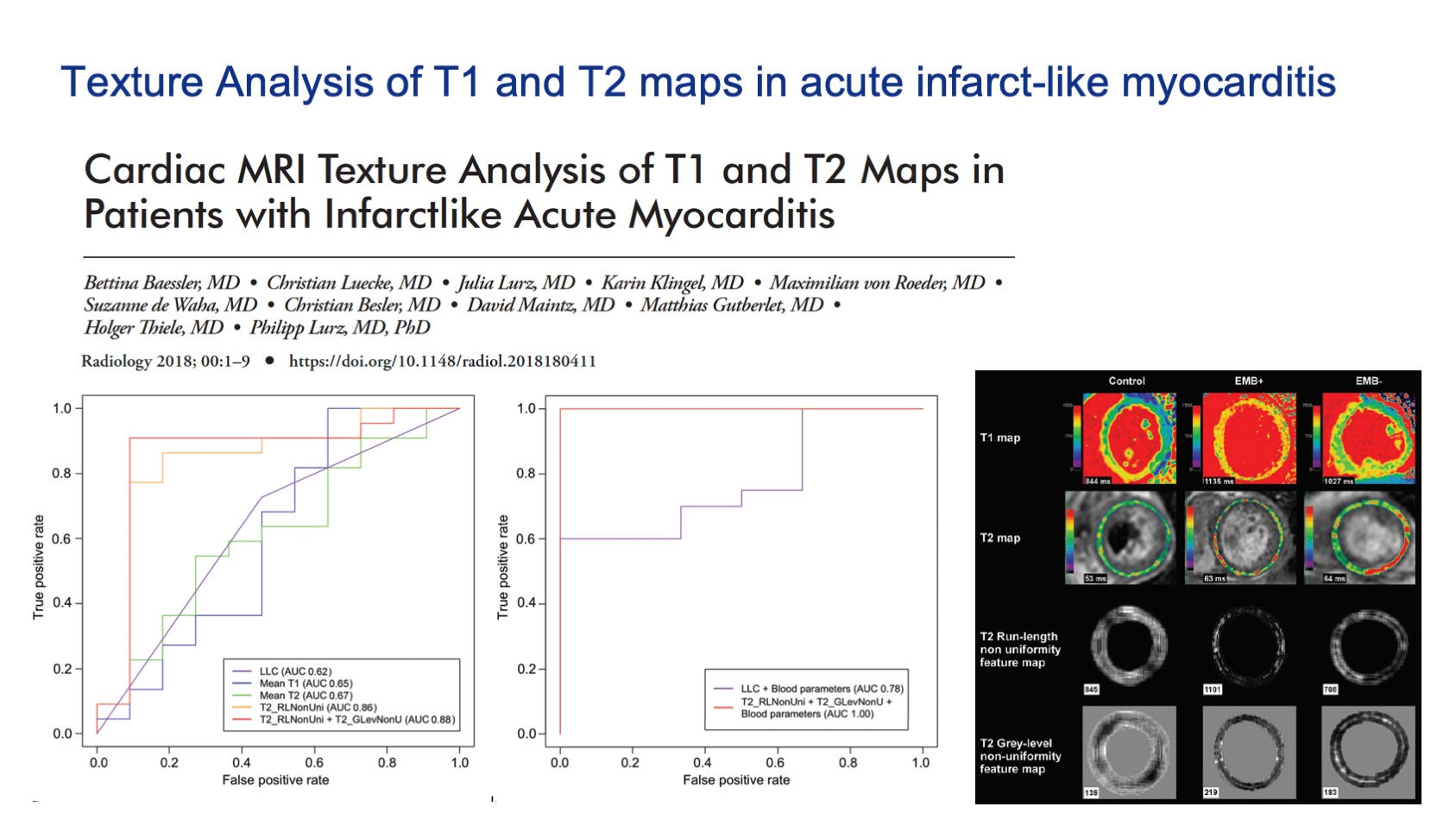Viewport: 1456px width, 819px height.
Task: Click 'LLC + Blood parameters (AUC 0.78)' legend entry
Action: (822, 689)
